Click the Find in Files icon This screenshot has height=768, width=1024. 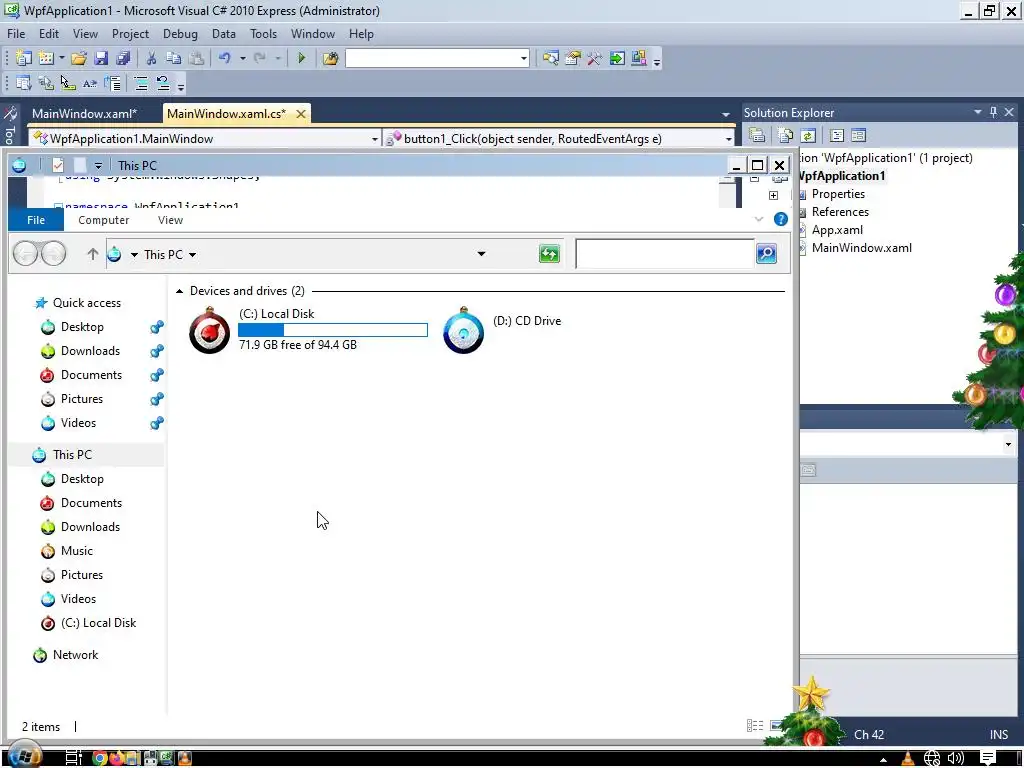(330, 59)
